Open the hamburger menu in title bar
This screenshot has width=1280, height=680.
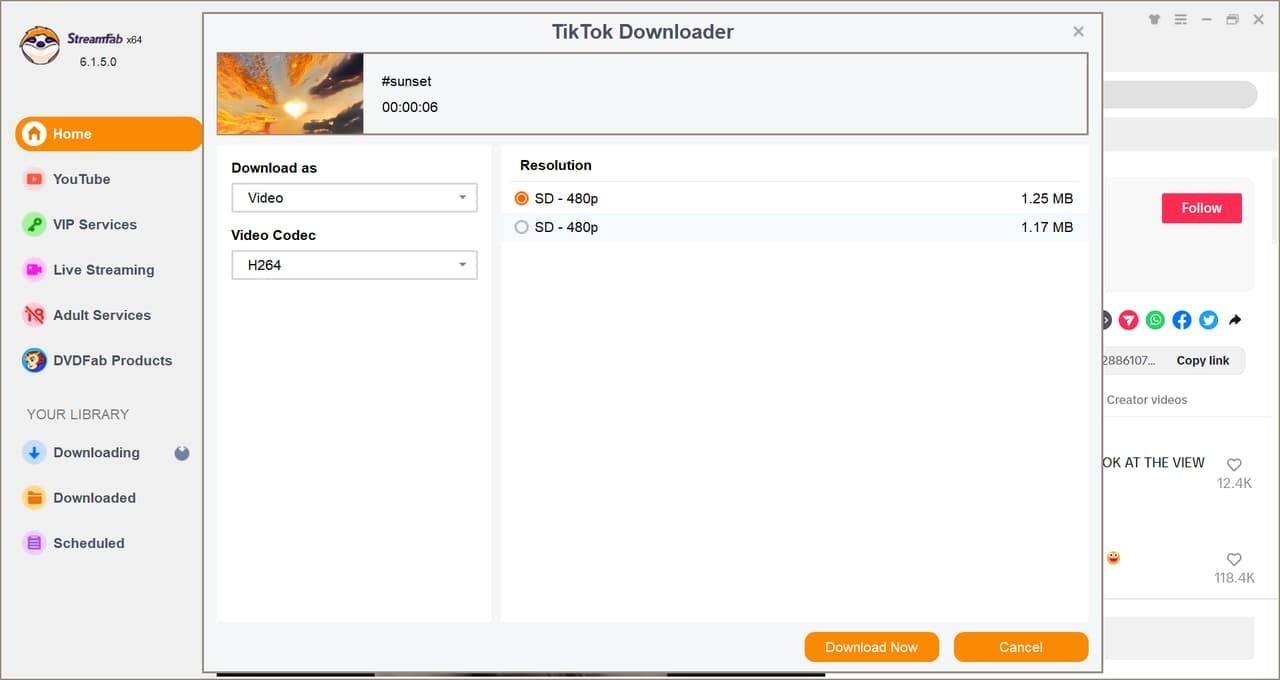(1181, 19)
